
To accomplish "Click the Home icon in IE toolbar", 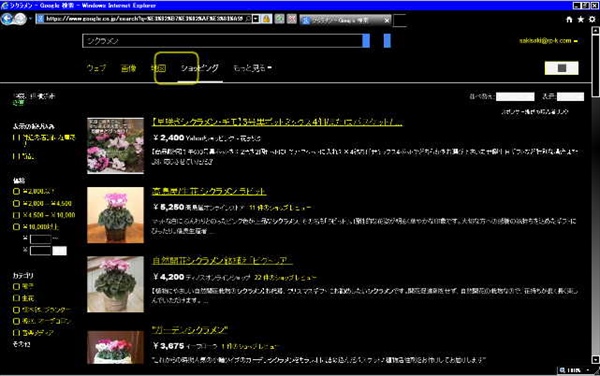I will pos(569,20).
